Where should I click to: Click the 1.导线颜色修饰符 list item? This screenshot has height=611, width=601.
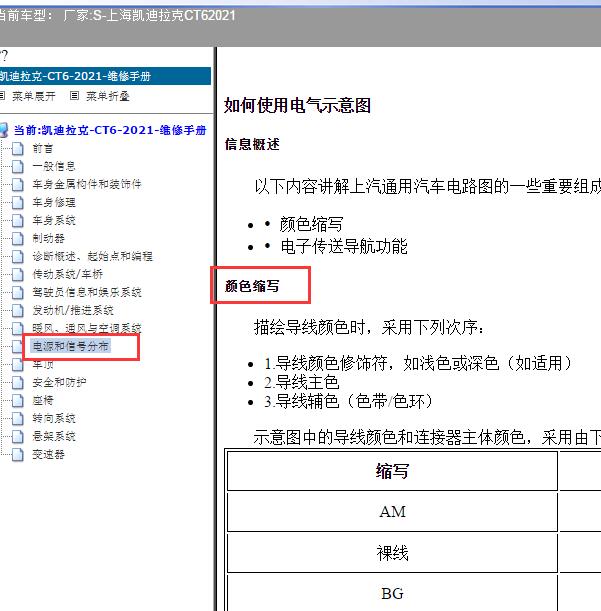[x=418, y=363]
